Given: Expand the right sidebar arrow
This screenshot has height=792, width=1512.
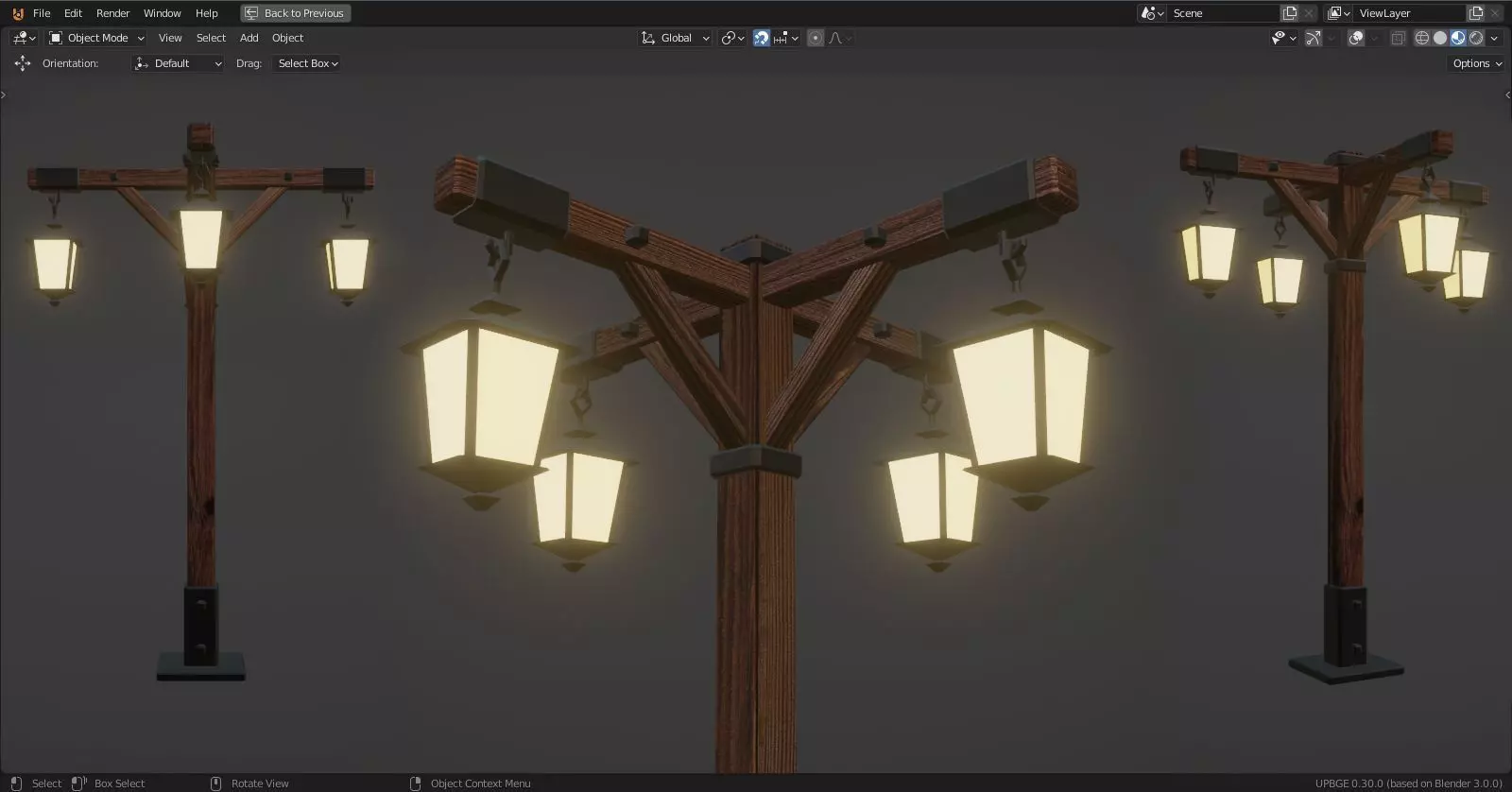Looking at the screenshot, I should (x=1507, y=95).
